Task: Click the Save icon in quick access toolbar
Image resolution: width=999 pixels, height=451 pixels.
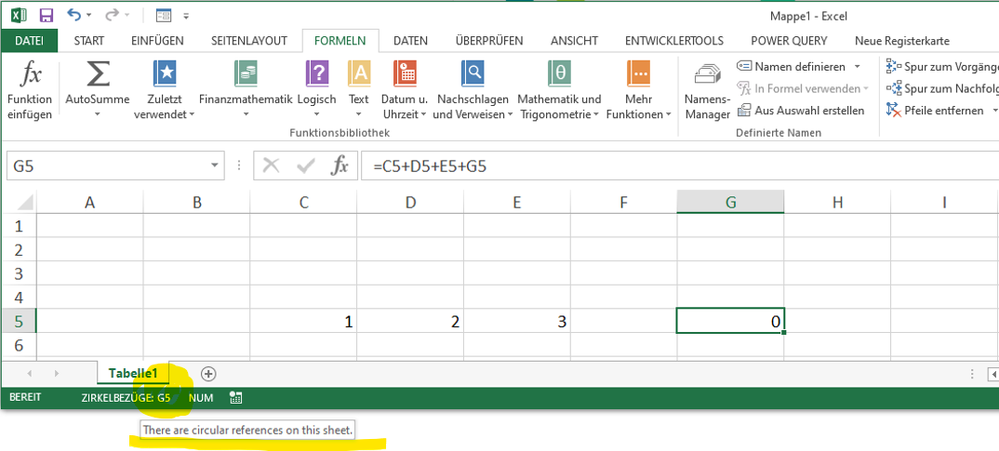Action: click(x=46, y=14)
